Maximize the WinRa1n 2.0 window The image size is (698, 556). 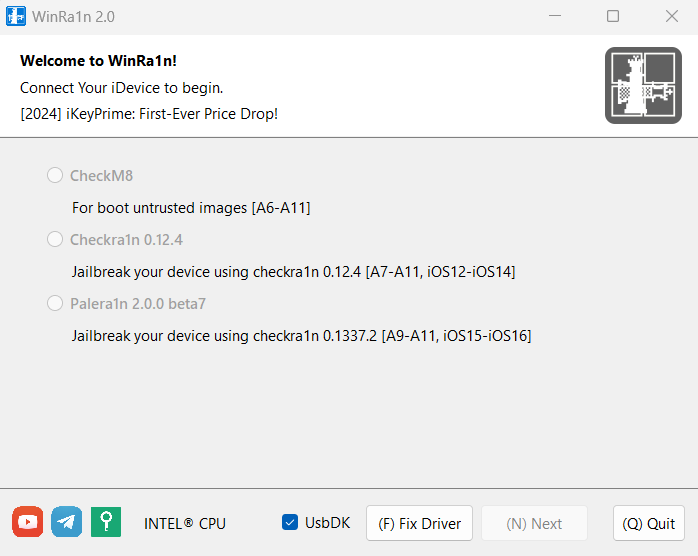tap(613, 16)
